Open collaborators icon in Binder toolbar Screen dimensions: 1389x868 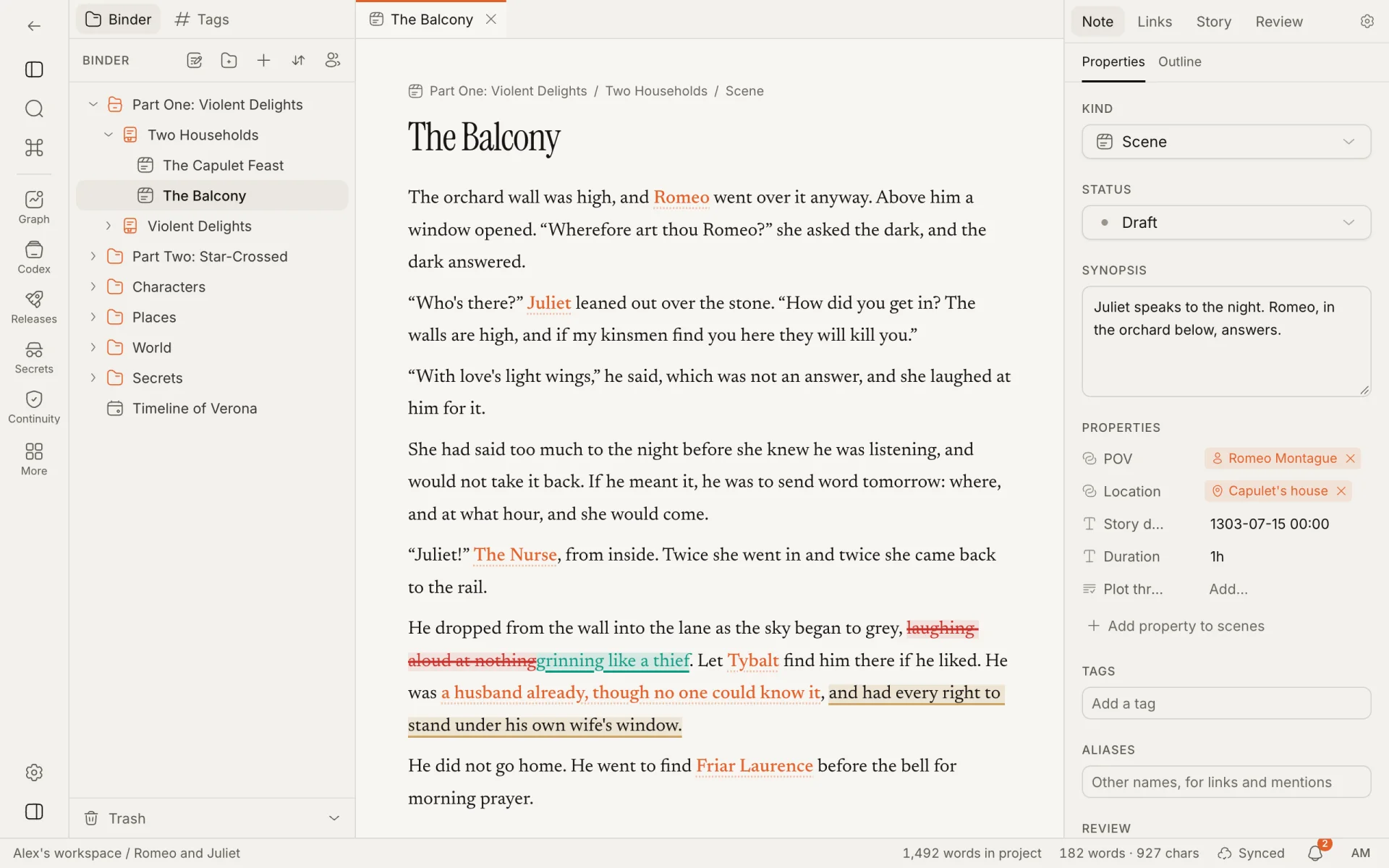[x=333, y=60]
